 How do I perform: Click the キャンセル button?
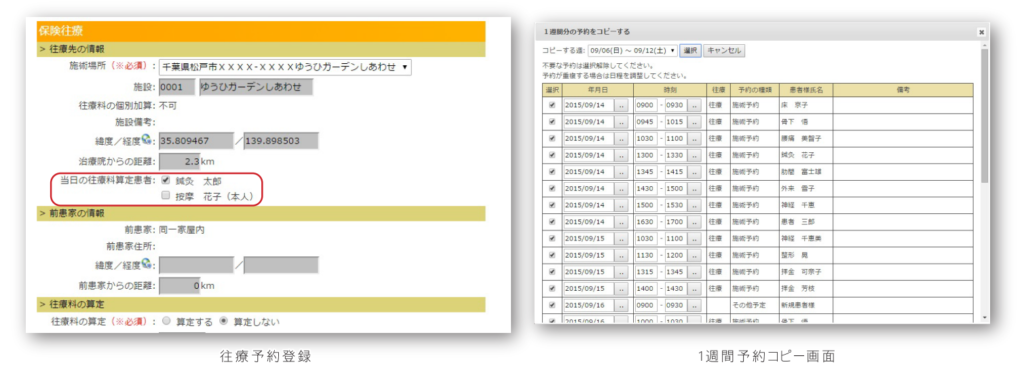[724, 50]
